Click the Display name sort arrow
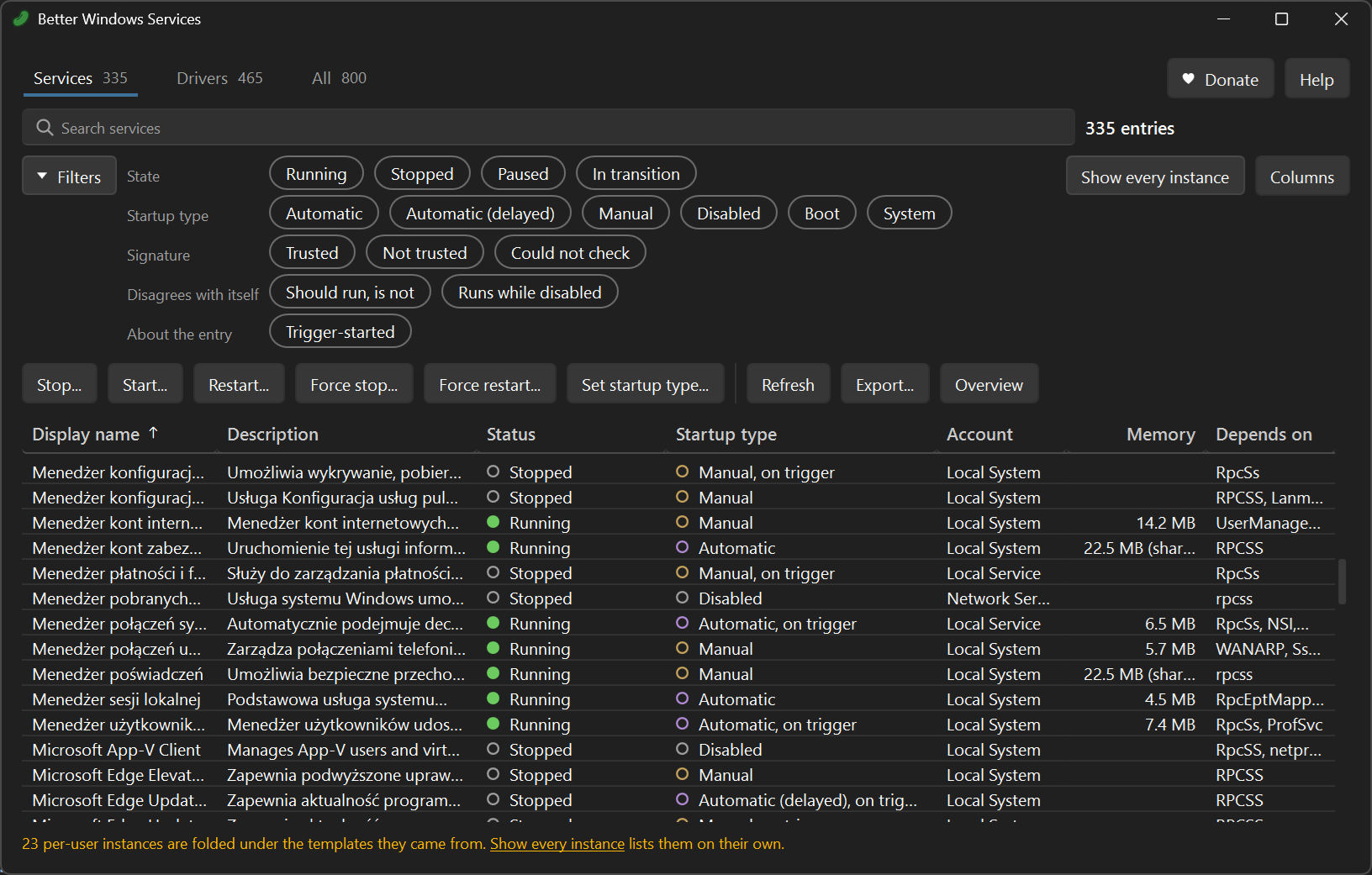 (x=153, y=433)
